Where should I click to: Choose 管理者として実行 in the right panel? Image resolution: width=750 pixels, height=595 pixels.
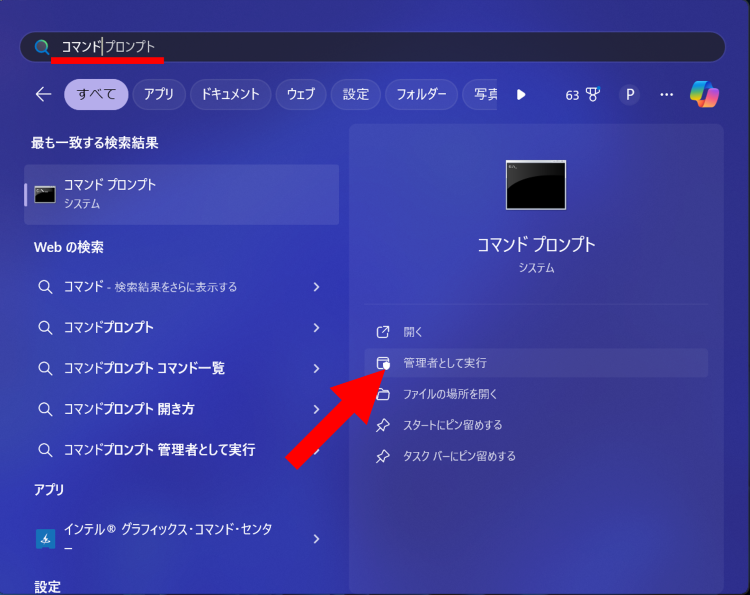coord(445,363)
